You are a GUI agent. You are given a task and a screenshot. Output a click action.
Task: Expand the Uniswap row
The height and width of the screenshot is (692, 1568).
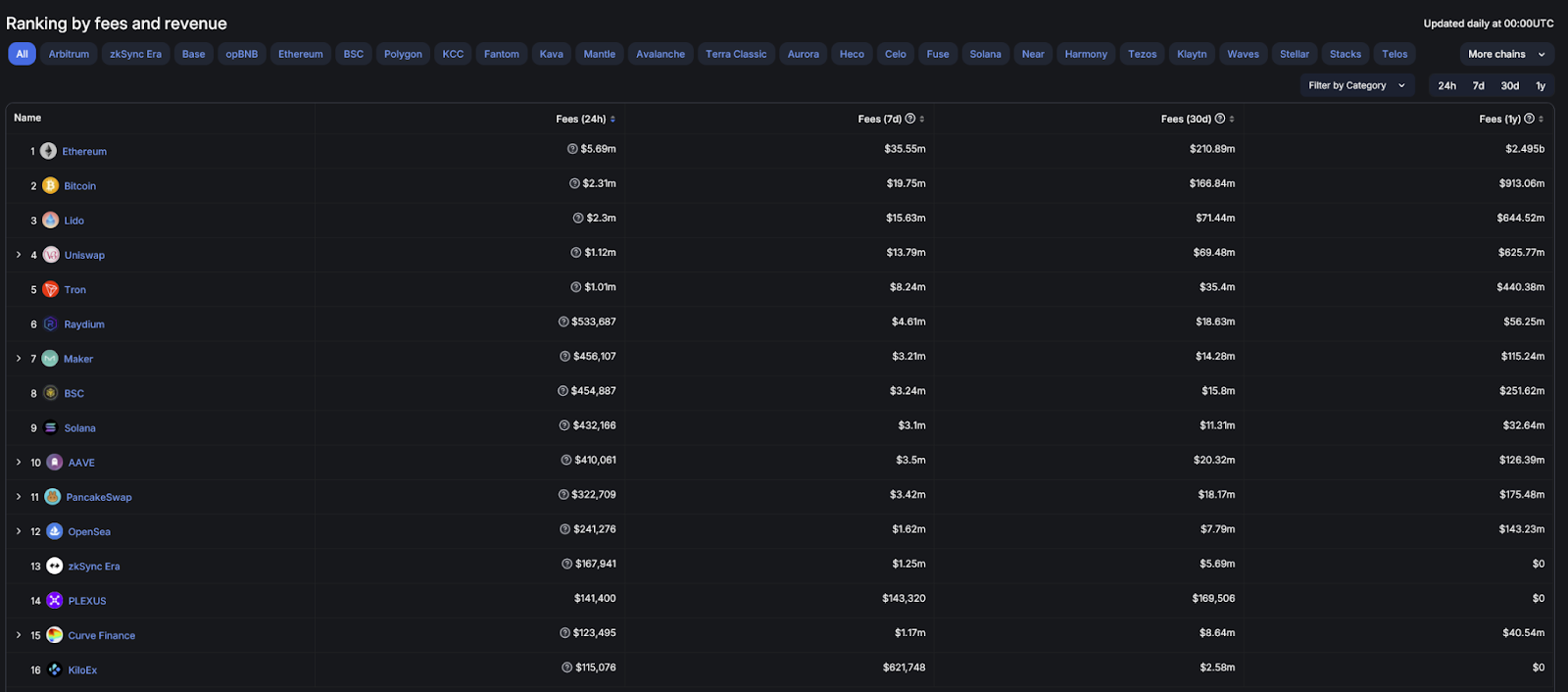(x=19, y=255)
